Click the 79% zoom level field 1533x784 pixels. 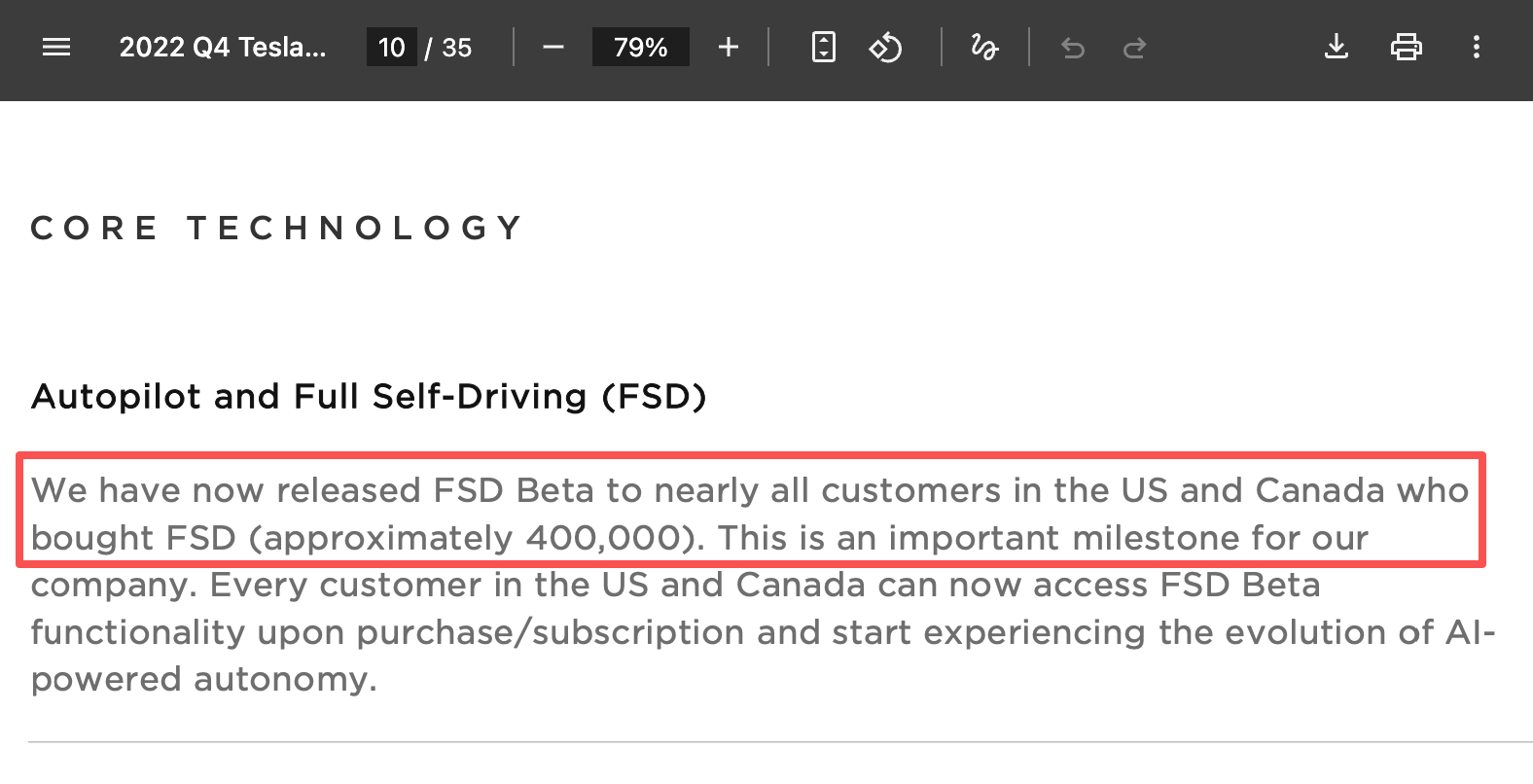(640, 47)
